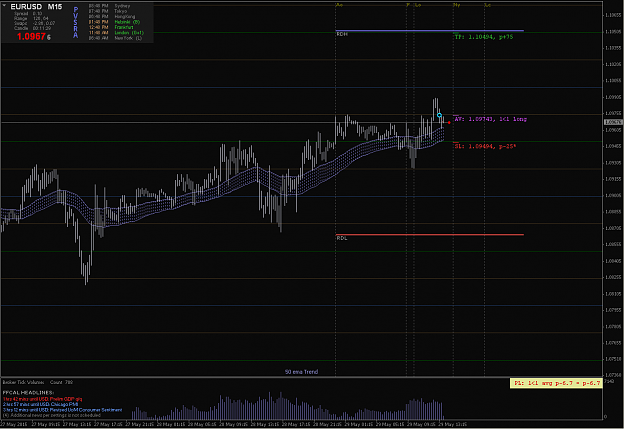Viewport: 625px width, 429px height.
Task: Click the magenta AV: 1.09743 label
Action: pos(491,119)
